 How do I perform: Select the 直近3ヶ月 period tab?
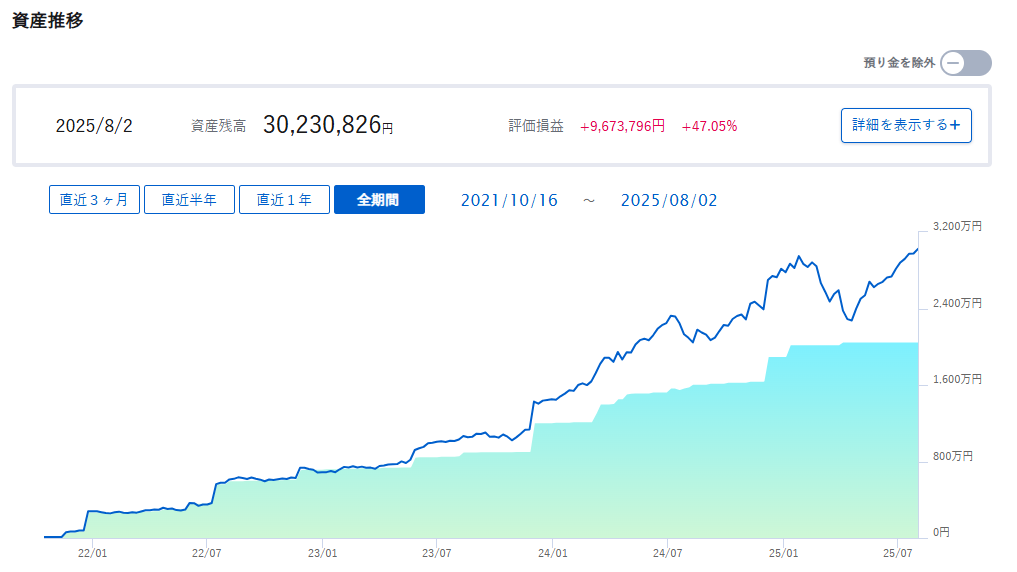94,200
